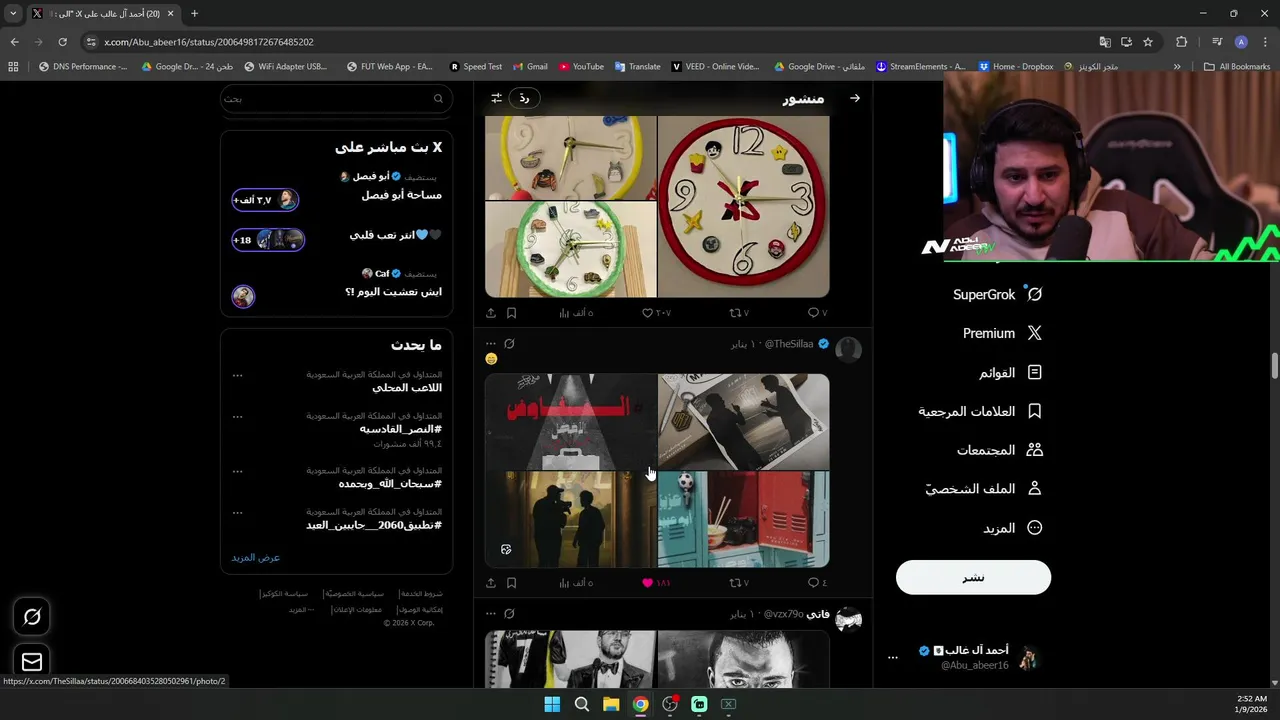The width and height of the screenshot is (1280, 720).
Task: Open the Translate bookmark
Action: pyautogui.click(x=638, y=67)
